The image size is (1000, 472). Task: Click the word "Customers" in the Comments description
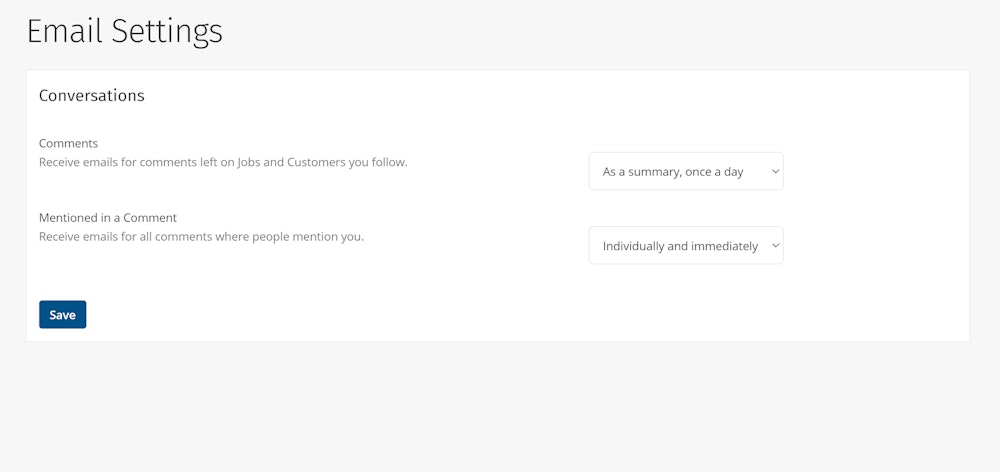tap(315, 161)
